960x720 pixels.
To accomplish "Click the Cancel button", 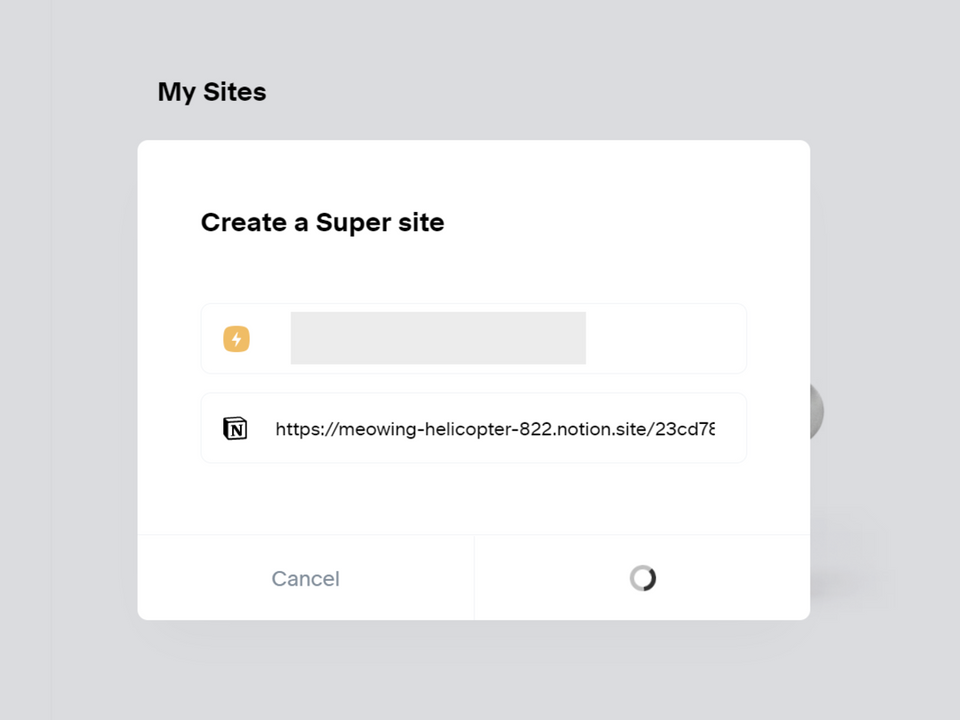I will [306, 578].
